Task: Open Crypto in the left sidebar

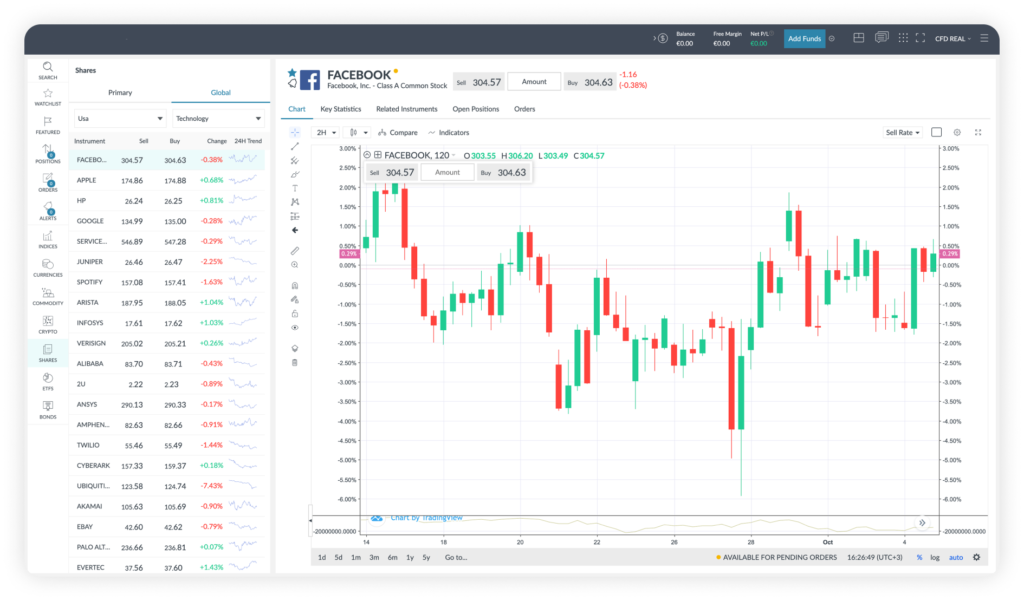Action: pos(48,323)
